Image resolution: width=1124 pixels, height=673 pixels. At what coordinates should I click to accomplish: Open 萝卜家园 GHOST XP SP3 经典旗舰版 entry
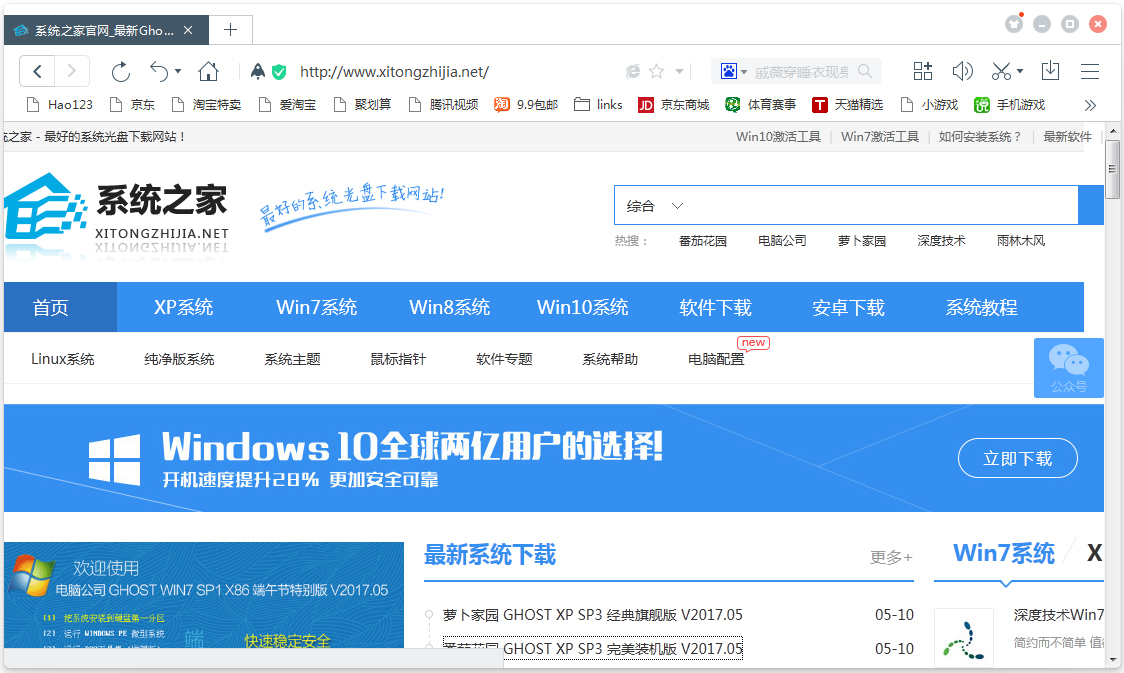592,615
